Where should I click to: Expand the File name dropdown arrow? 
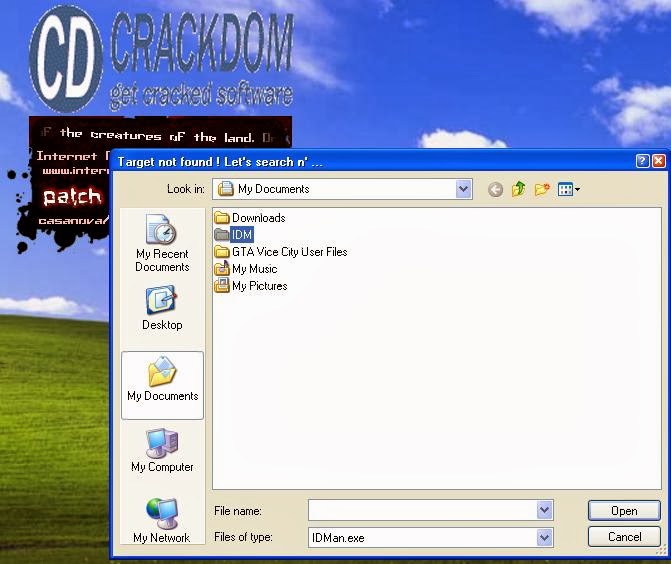(x=544, y=510)
